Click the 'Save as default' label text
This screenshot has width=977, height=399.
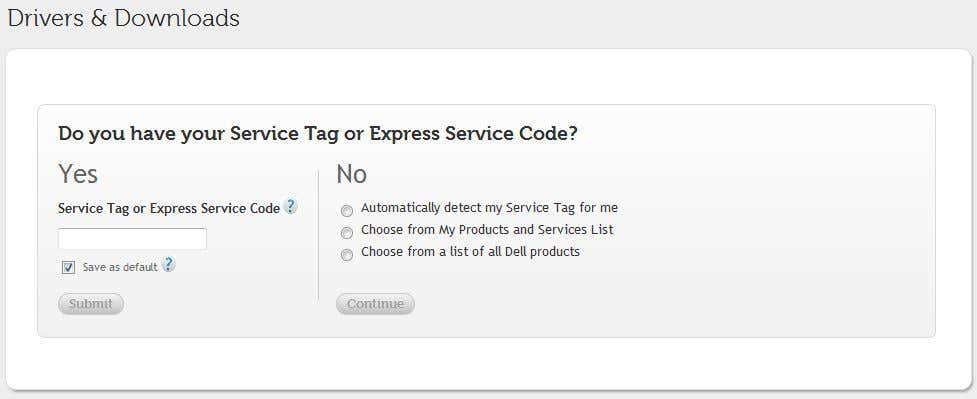click(x=120, y=267)
